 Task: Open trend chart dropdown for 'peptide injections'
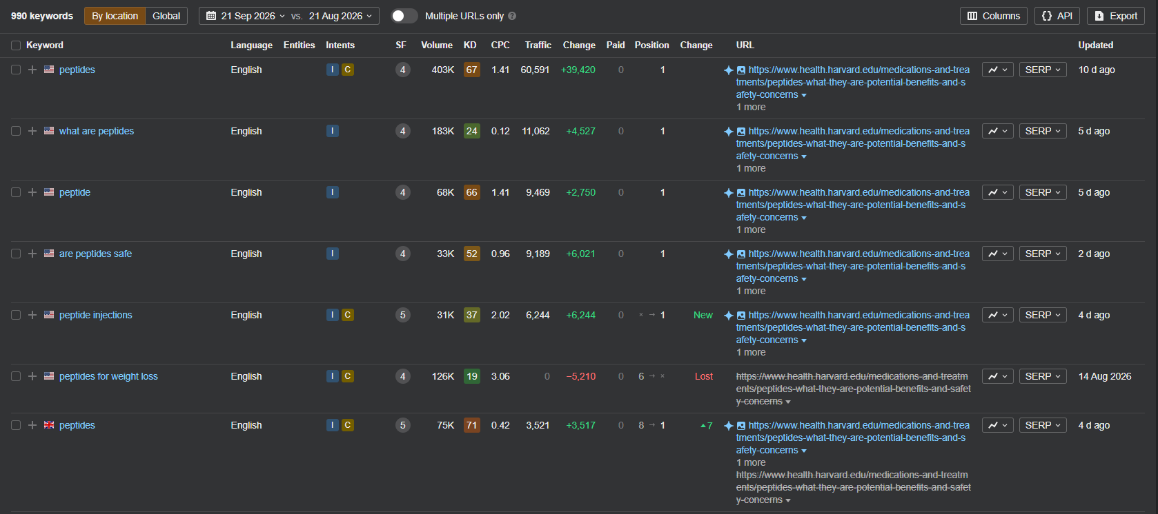[x=997, y=315]
